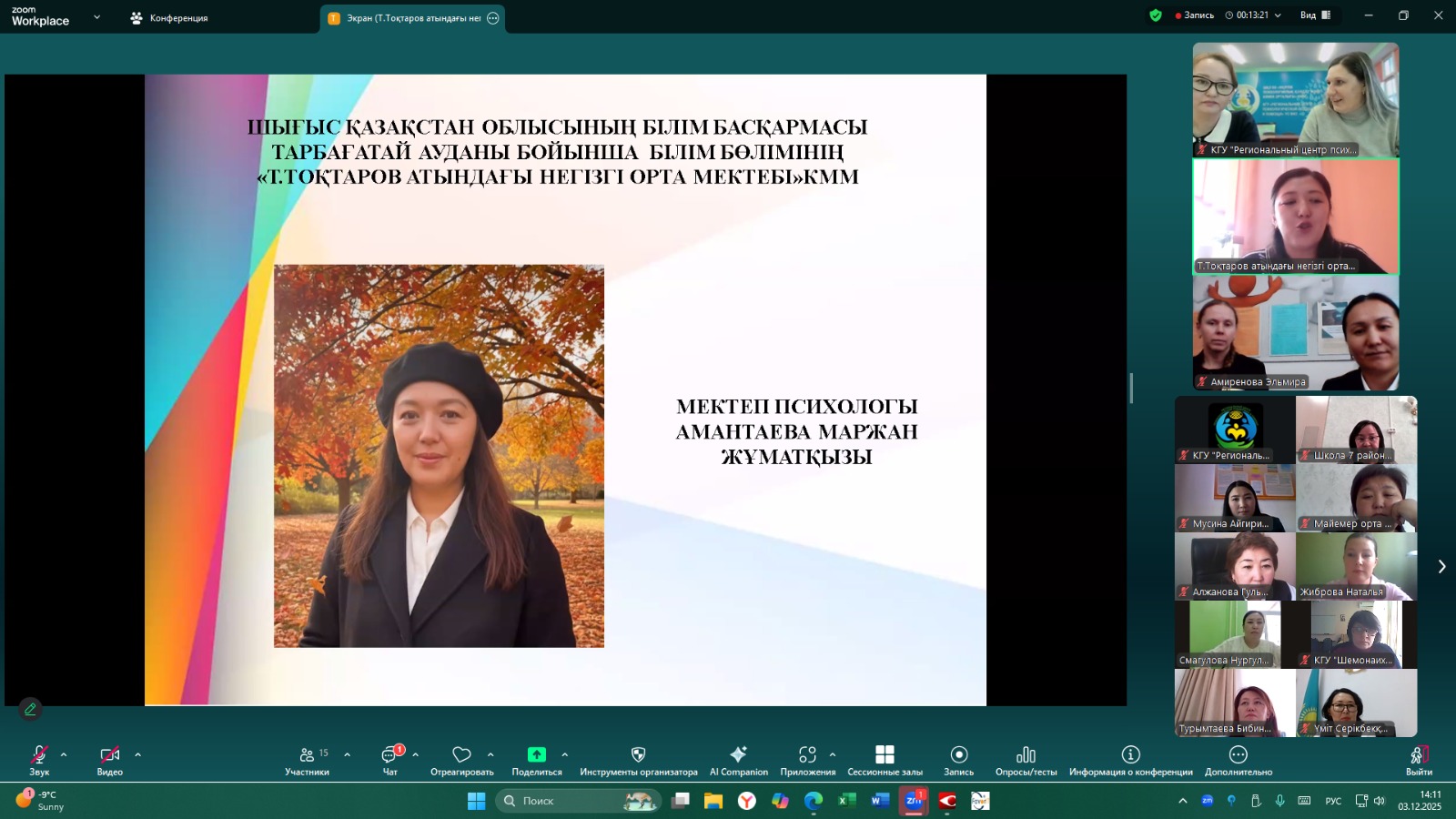Viewport: 1456px width, 819px height.
Task: Open the Вид (View) layout dropdown
Action: coord(1315,15)
